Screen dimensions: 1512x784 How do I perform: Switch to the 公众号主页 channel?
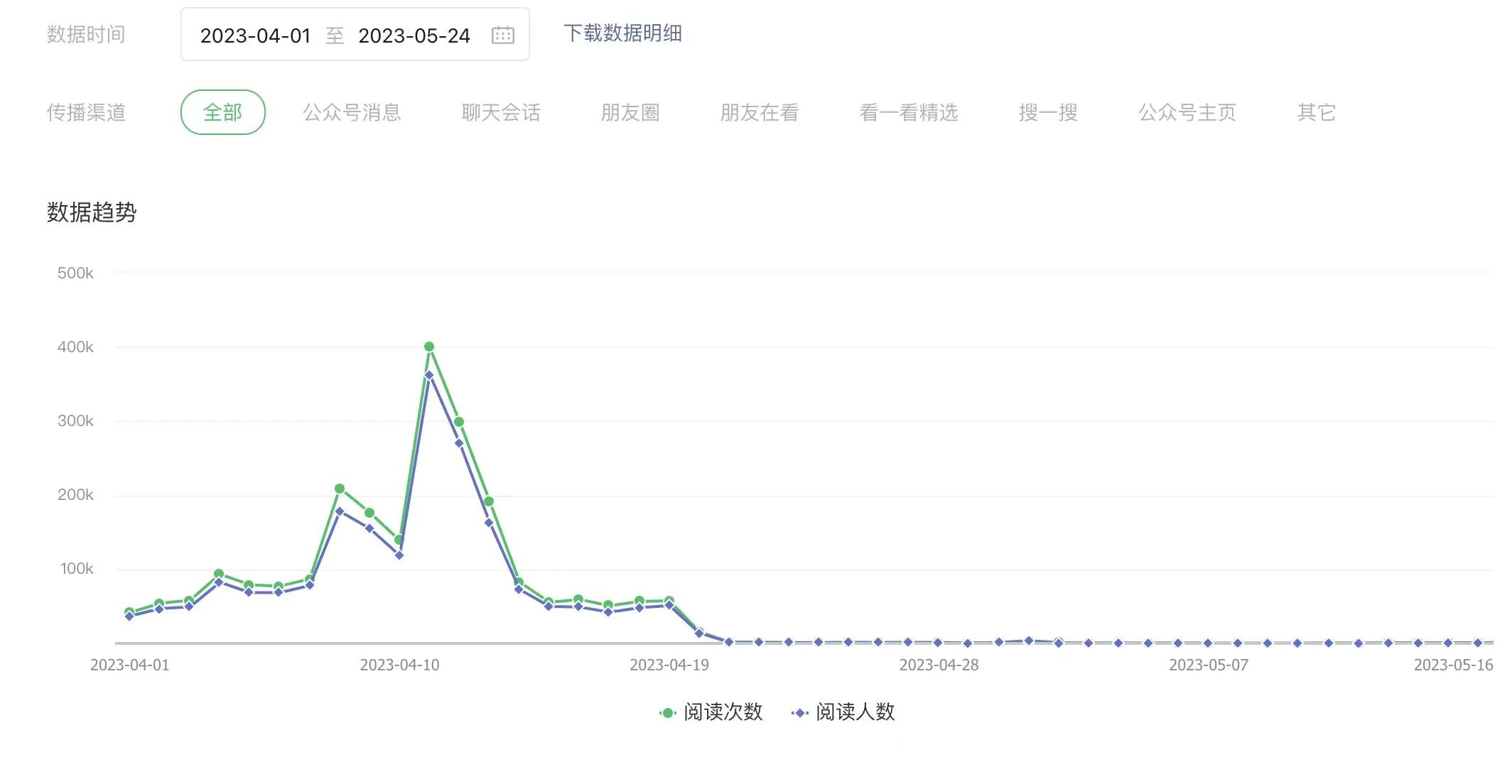(1187, 112)
